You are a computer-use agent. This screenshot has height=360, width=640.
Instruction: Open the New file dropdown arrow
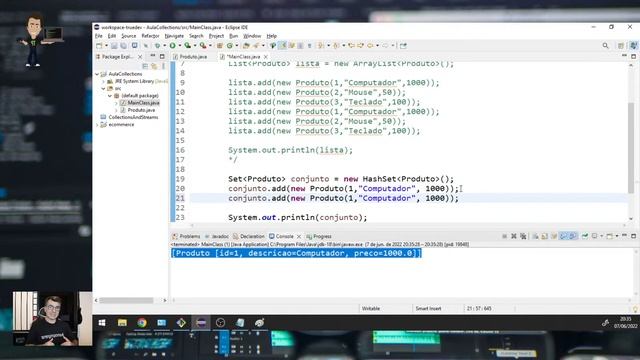point(106,46)
